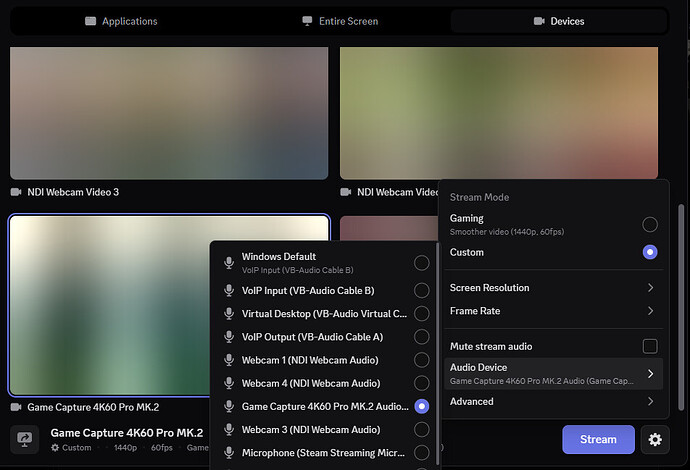Expand the Advanced submenu chevron
This screenshot has width=690, height=470.
[x=650, y=401]
